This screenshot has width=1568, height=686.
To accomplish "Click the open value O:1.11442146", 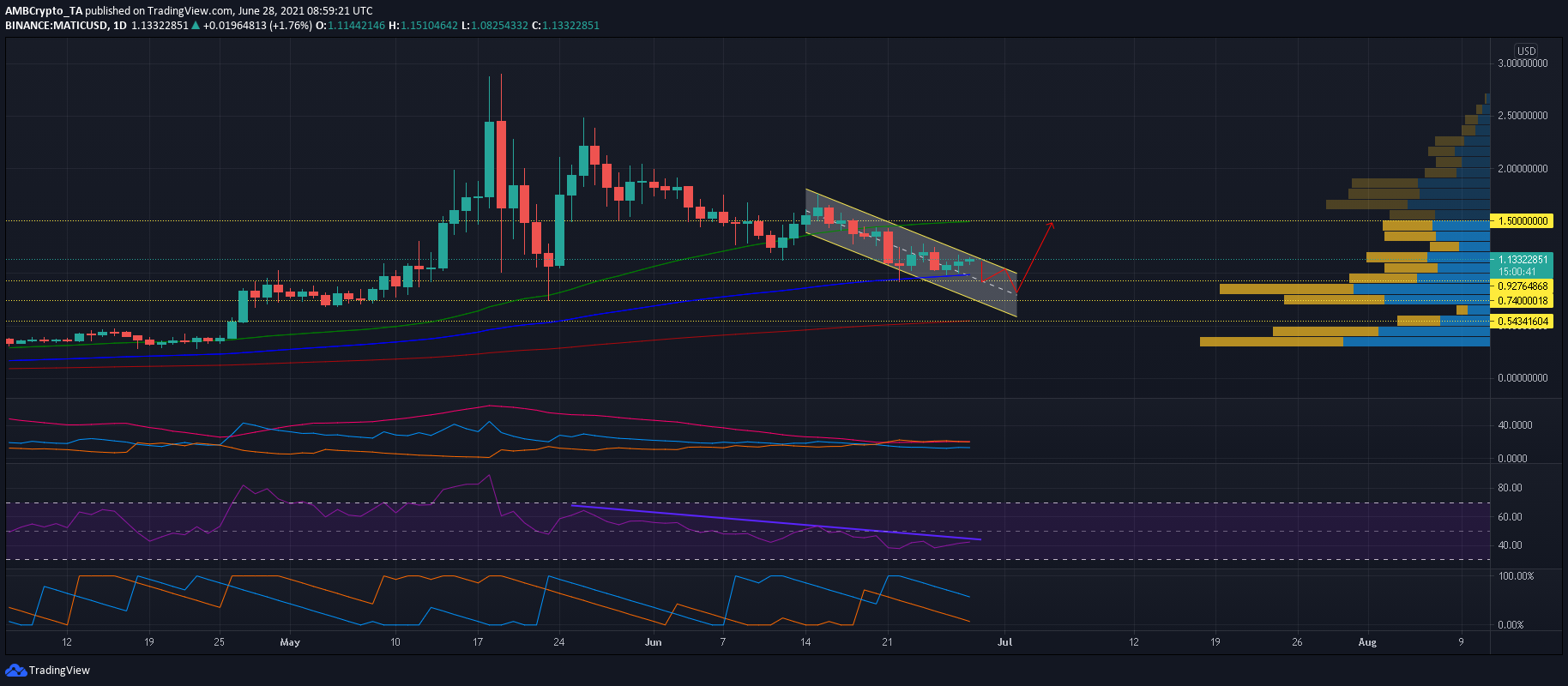I will tap(350, 26).
